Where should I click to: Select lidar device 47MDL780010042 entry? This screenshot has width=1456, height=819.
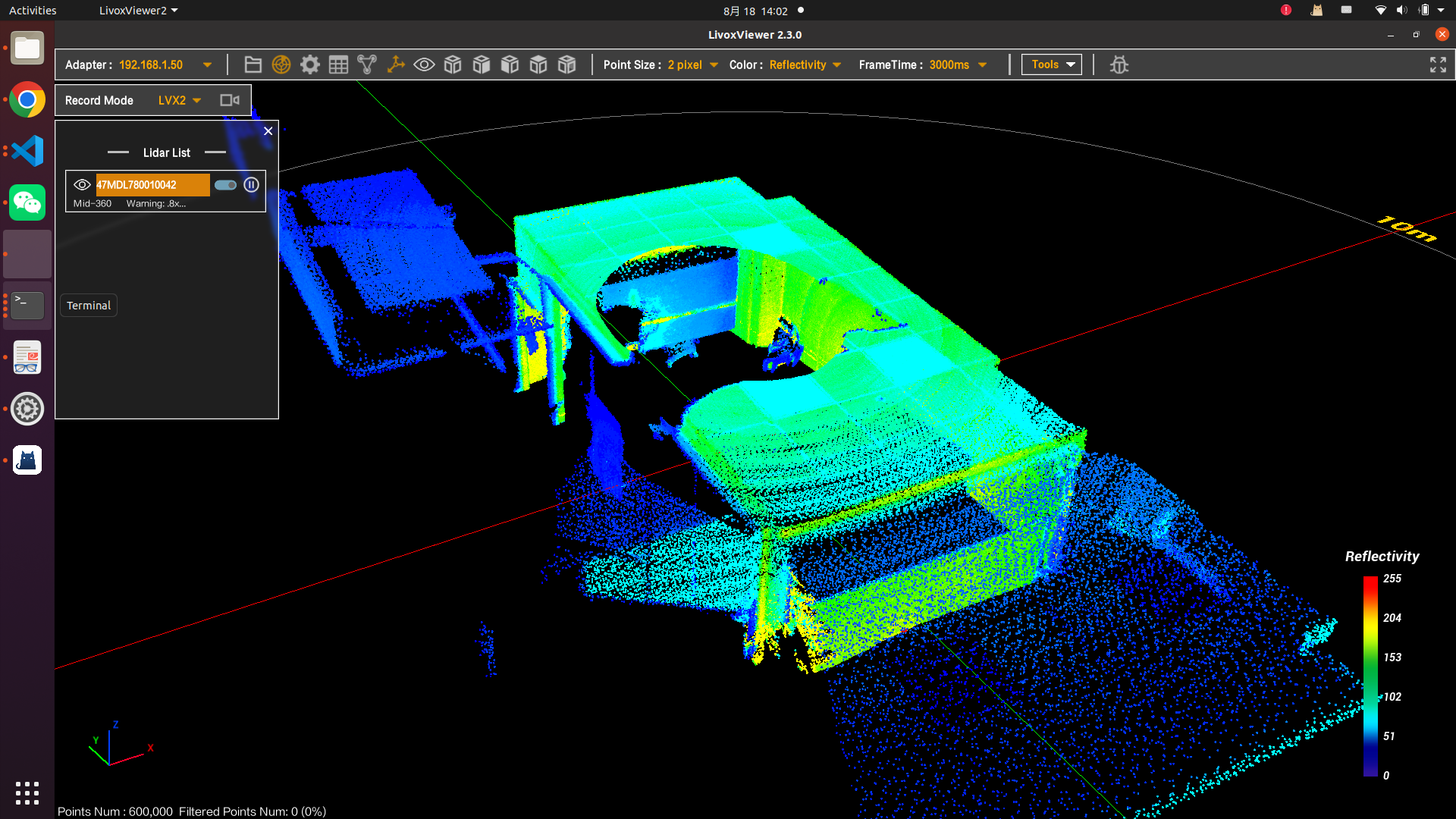pos(152,185)
